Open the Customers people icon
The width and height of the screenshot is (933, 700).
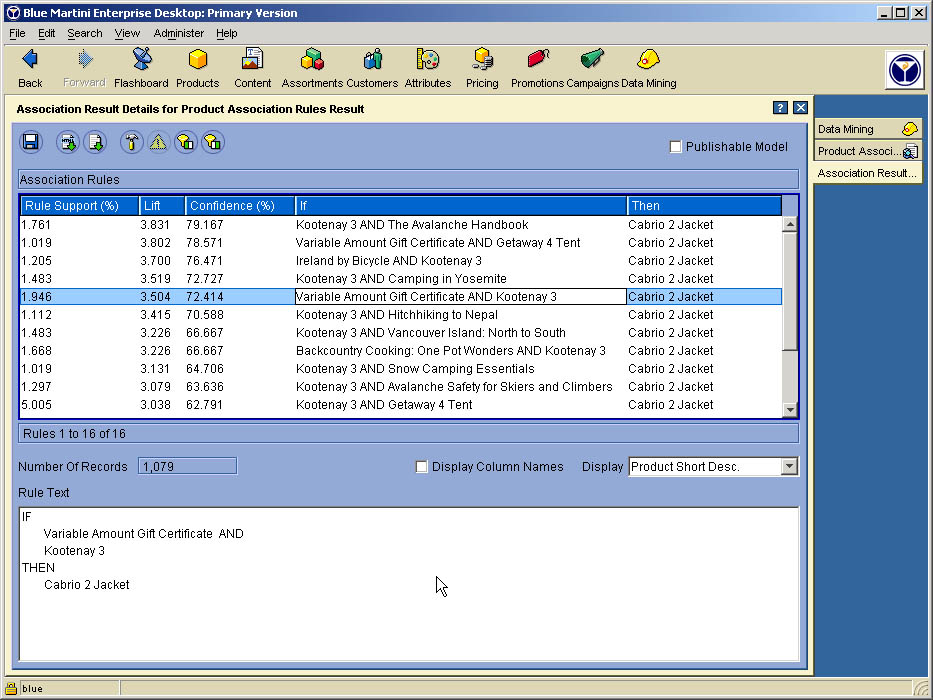(372, 59)
